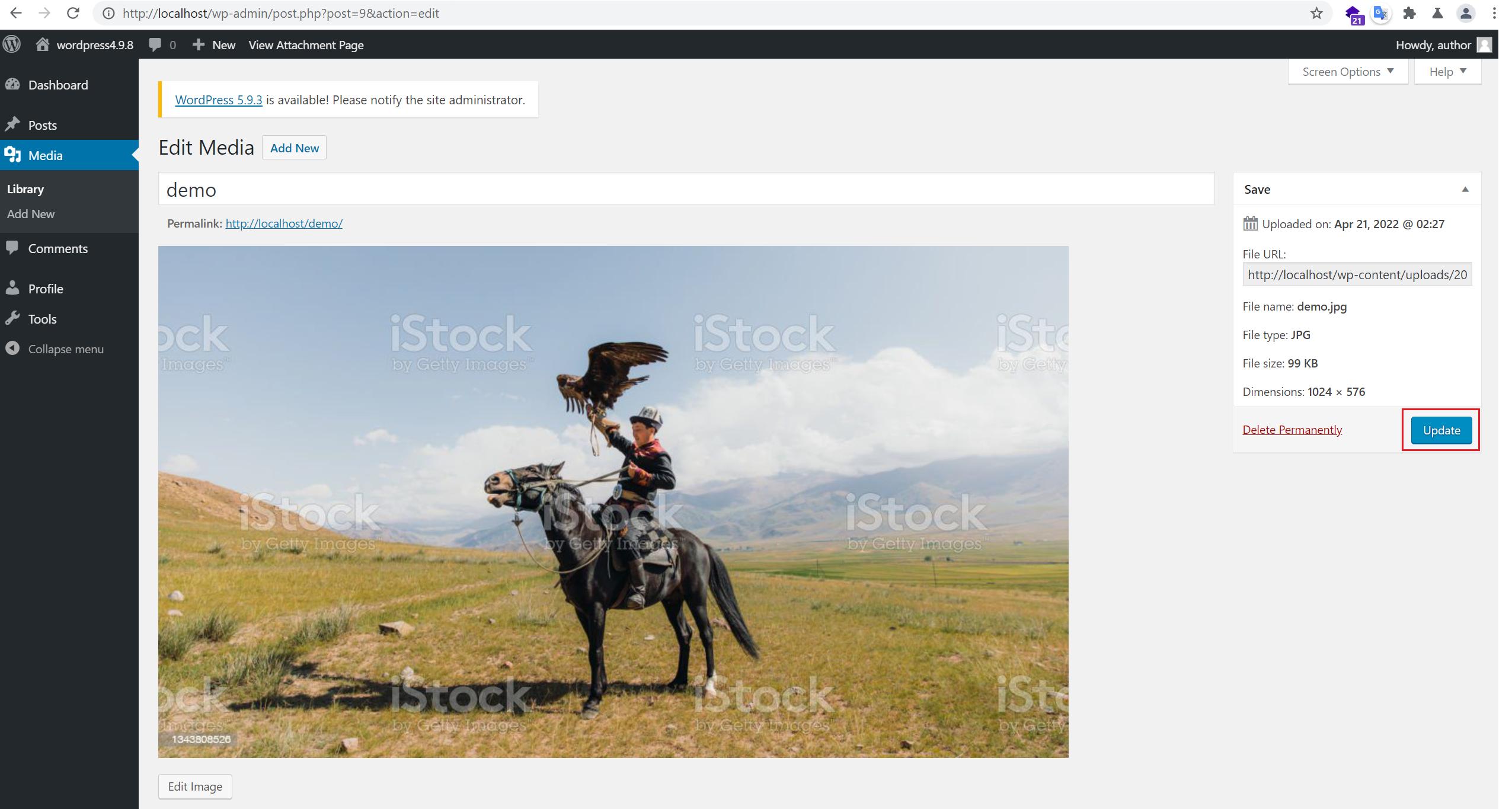
Task: Click the browser address bar URL
Action: click(280, 13)
